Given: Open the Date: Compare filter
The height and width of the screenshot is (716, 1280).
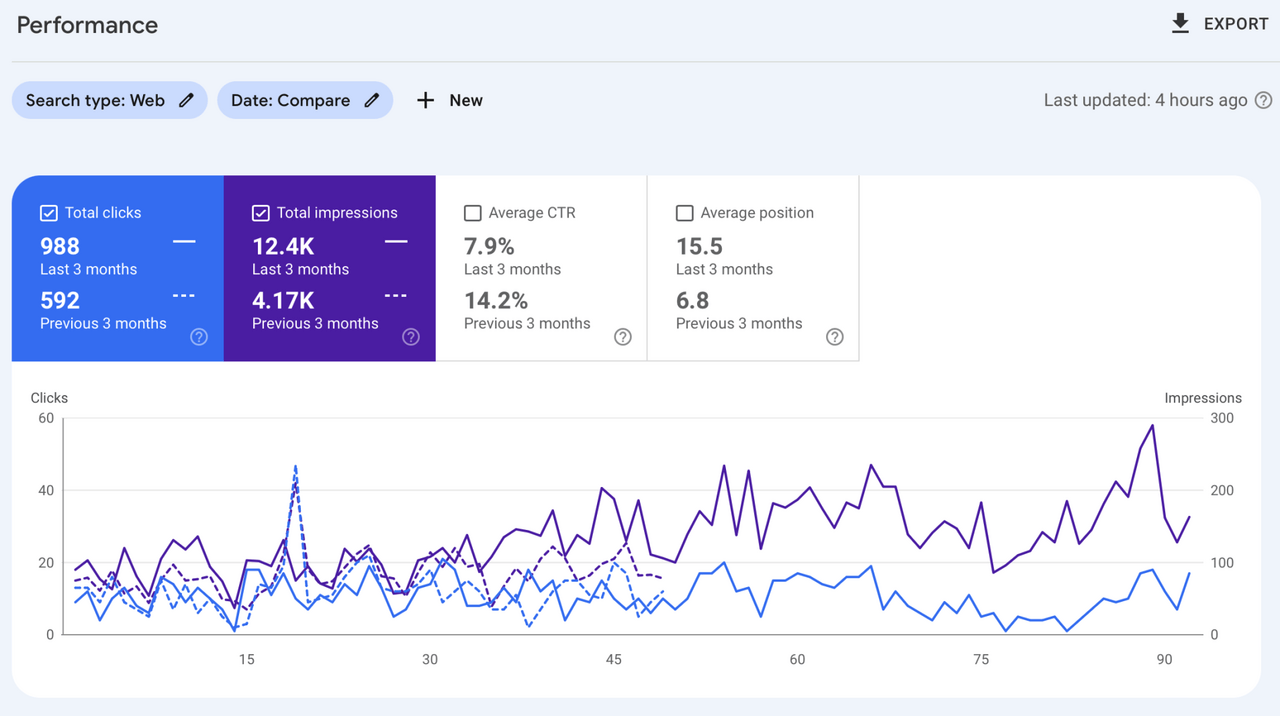Looking at the screenshot, I should point(290,100).
